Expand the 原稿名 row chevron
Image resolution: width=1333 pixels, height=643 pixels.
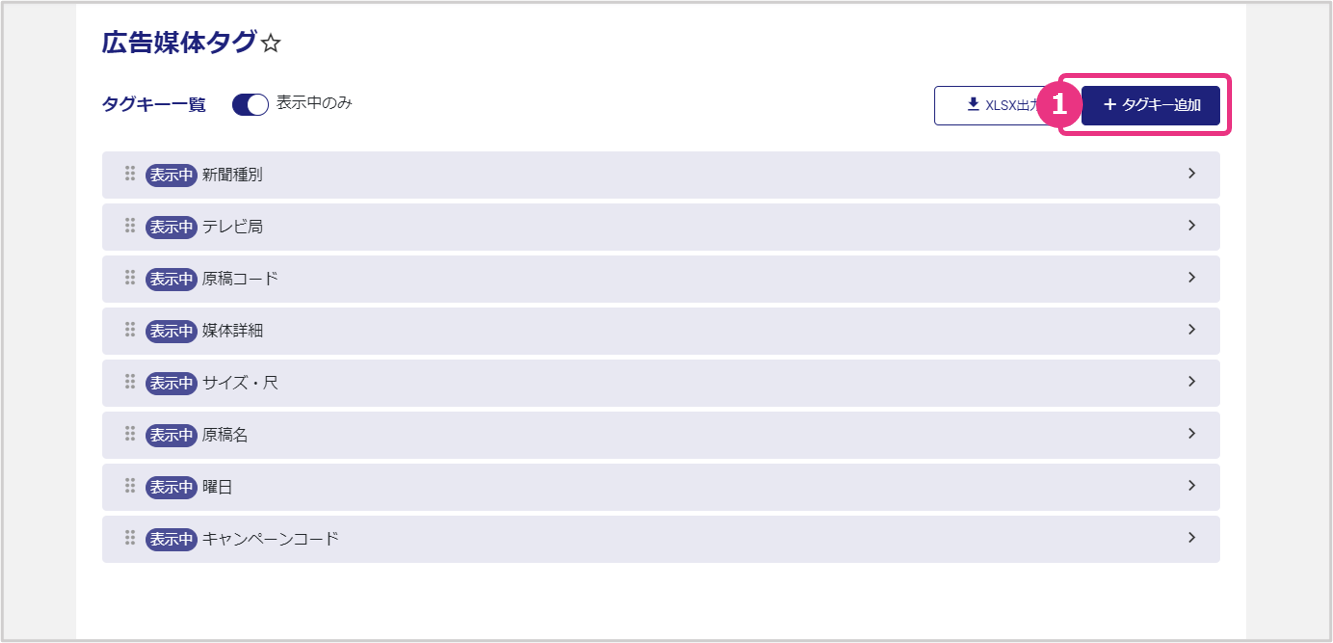[1191, 434]
